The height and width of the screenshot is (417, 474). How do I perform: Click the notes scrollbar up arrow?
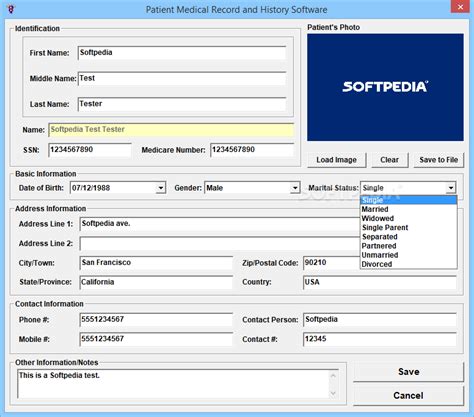(x=333, y=376)
